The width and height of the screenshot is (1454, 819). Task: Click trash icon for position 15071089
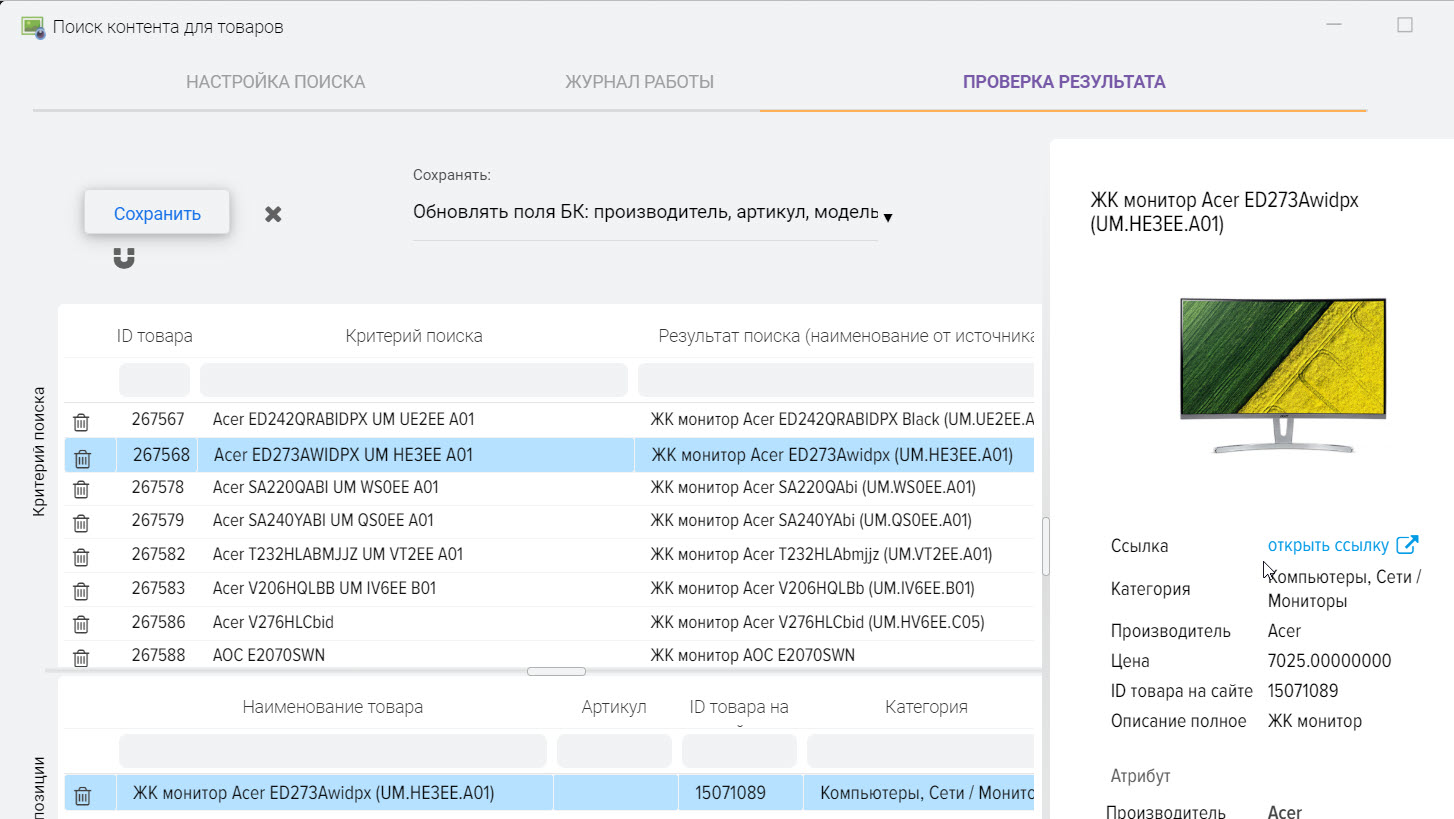pyautogui.click(x=82, y=796)
